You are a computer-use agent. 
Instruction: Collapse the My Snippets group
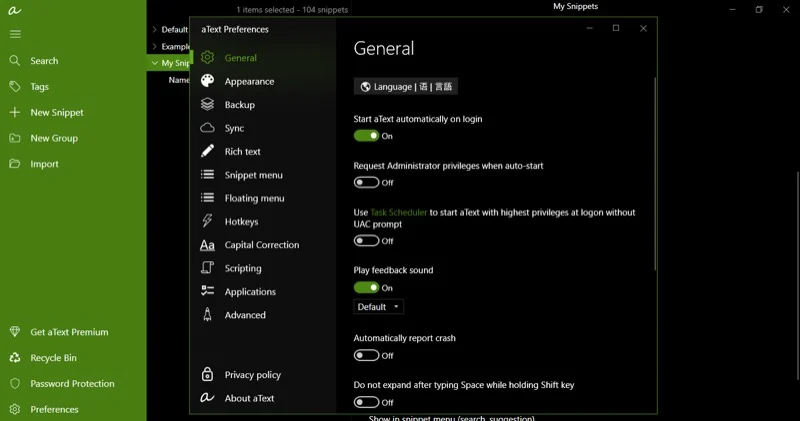tap(154, 63)
